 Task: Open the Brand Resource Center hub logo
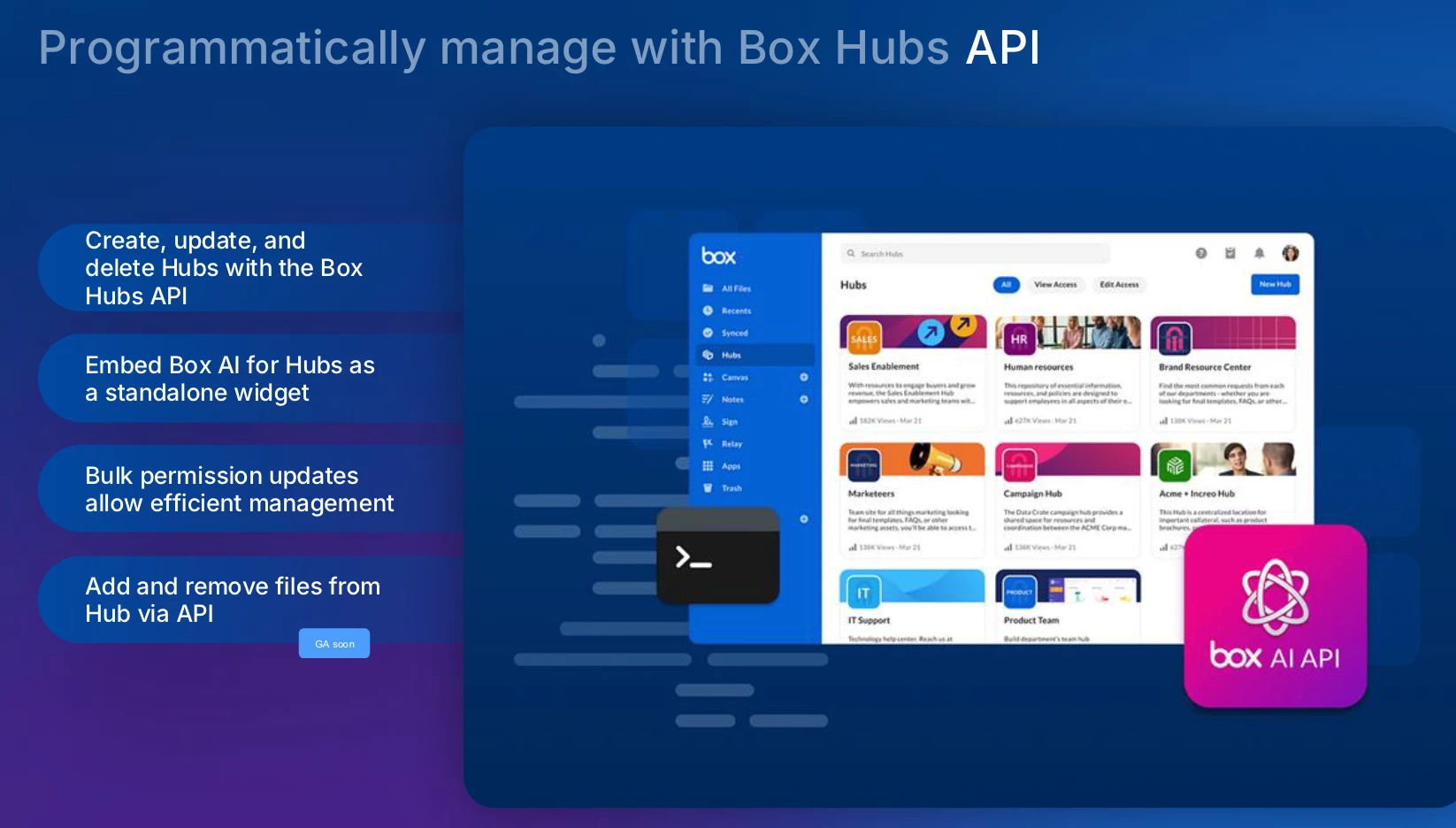point(1175,338)
